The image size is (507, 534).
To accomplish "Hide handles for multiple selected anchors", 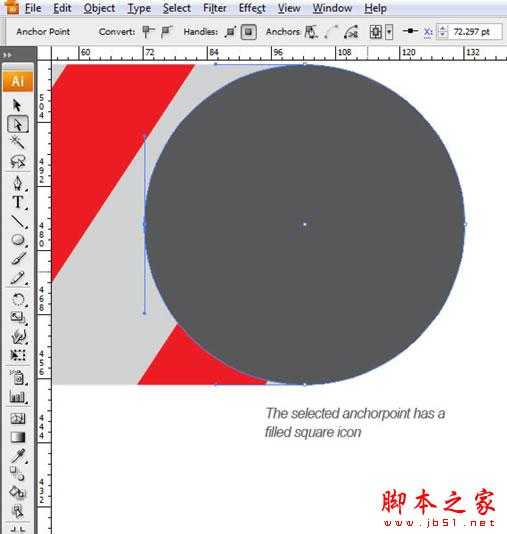I will tap(249, 32).
